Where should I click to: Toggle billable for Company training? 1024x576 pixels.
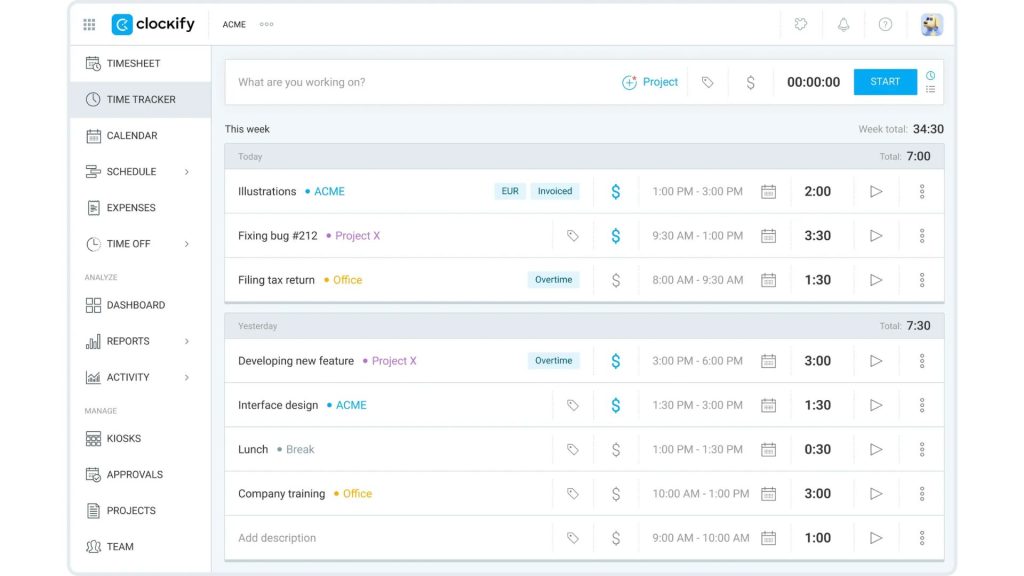point(615,494)
